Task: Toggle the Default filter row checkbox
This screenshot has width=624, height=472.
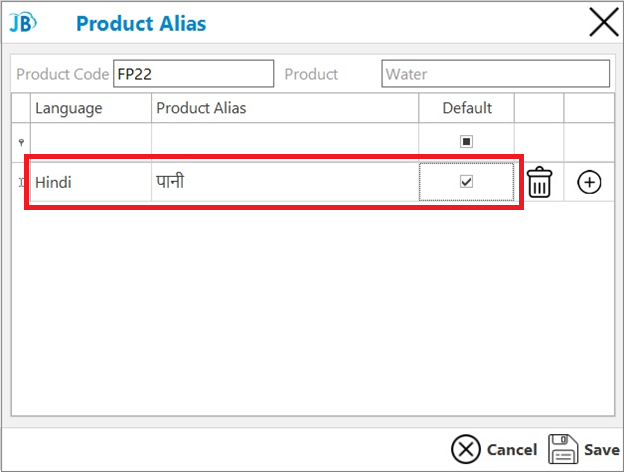Action: pyautogui.click(x=466, y=141)
